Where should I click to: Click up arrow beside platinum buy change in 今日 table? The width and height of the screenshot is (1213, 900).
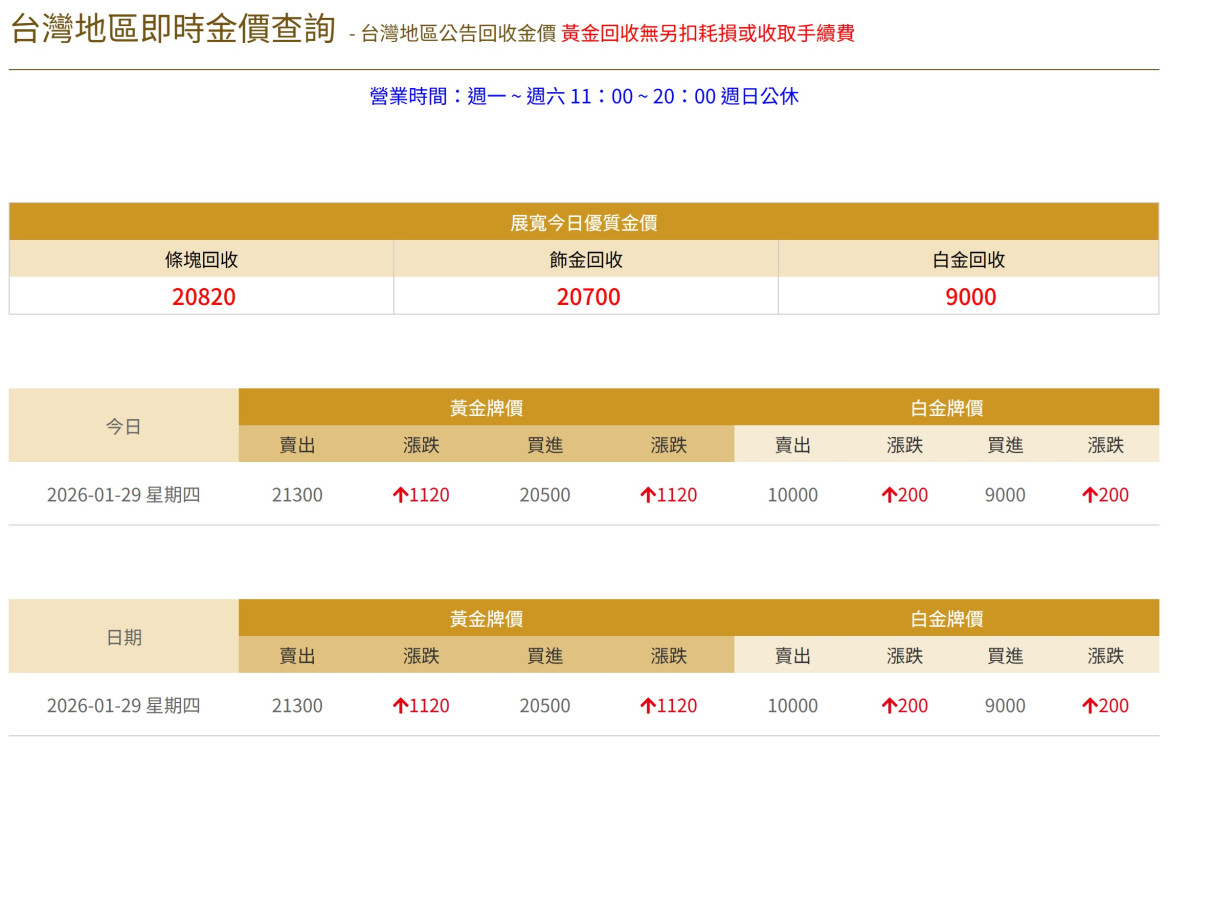(1089, 495)
